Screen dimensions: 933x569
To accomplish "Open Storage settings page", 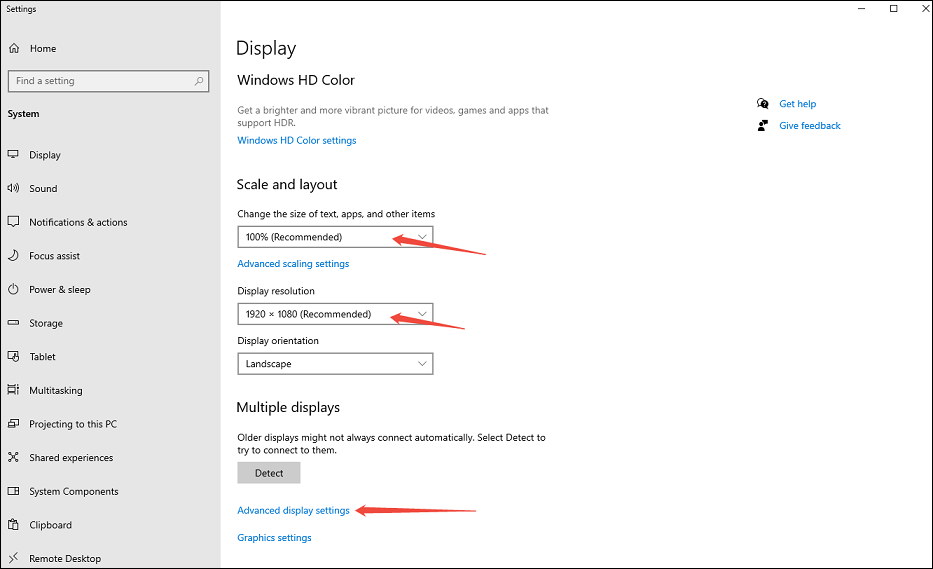I will [46, 323].
